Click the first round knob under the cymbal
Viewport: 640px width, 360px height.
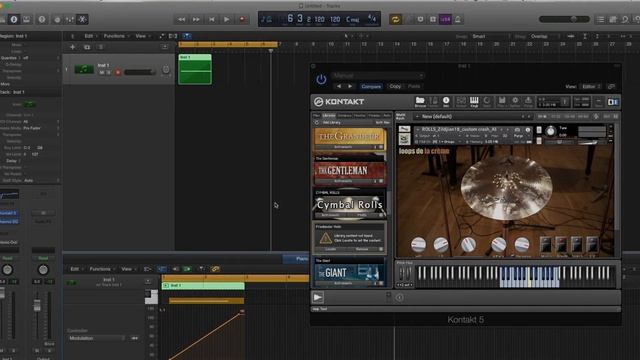coord(418,244)
